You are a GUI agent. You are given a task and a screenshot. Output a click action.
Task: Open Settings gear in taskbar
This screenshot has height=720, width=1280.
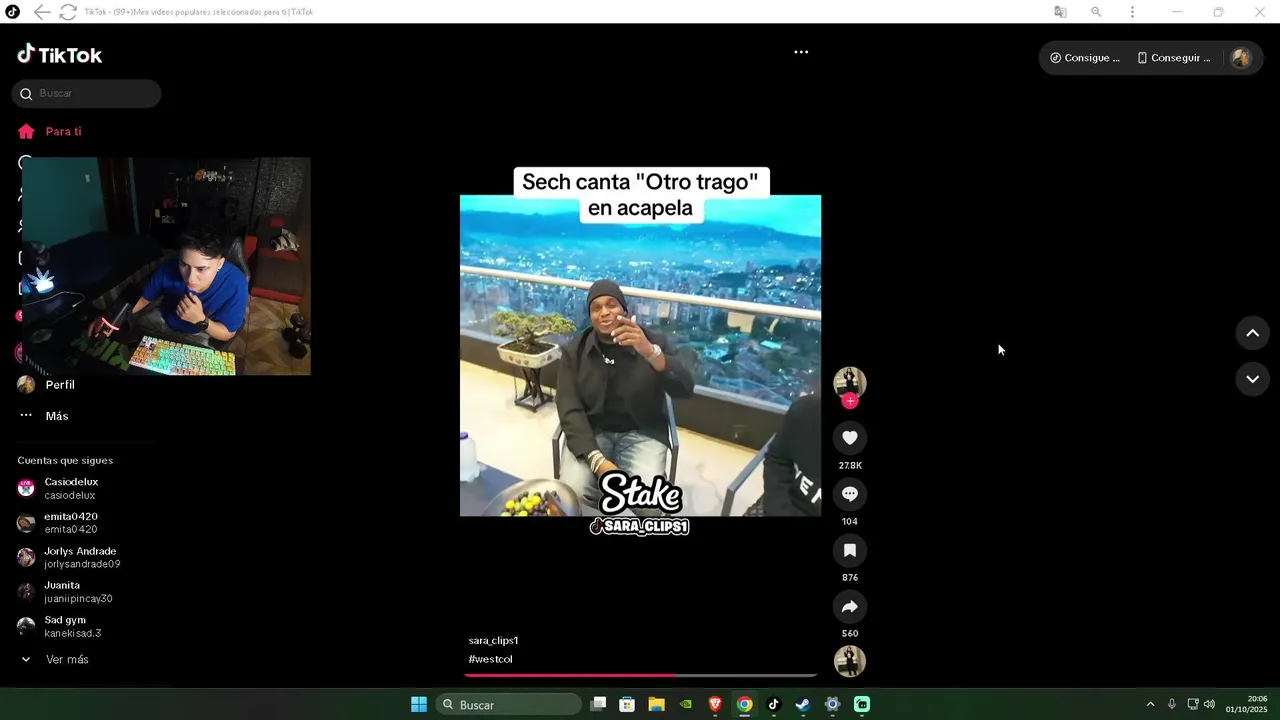point(832,705)
